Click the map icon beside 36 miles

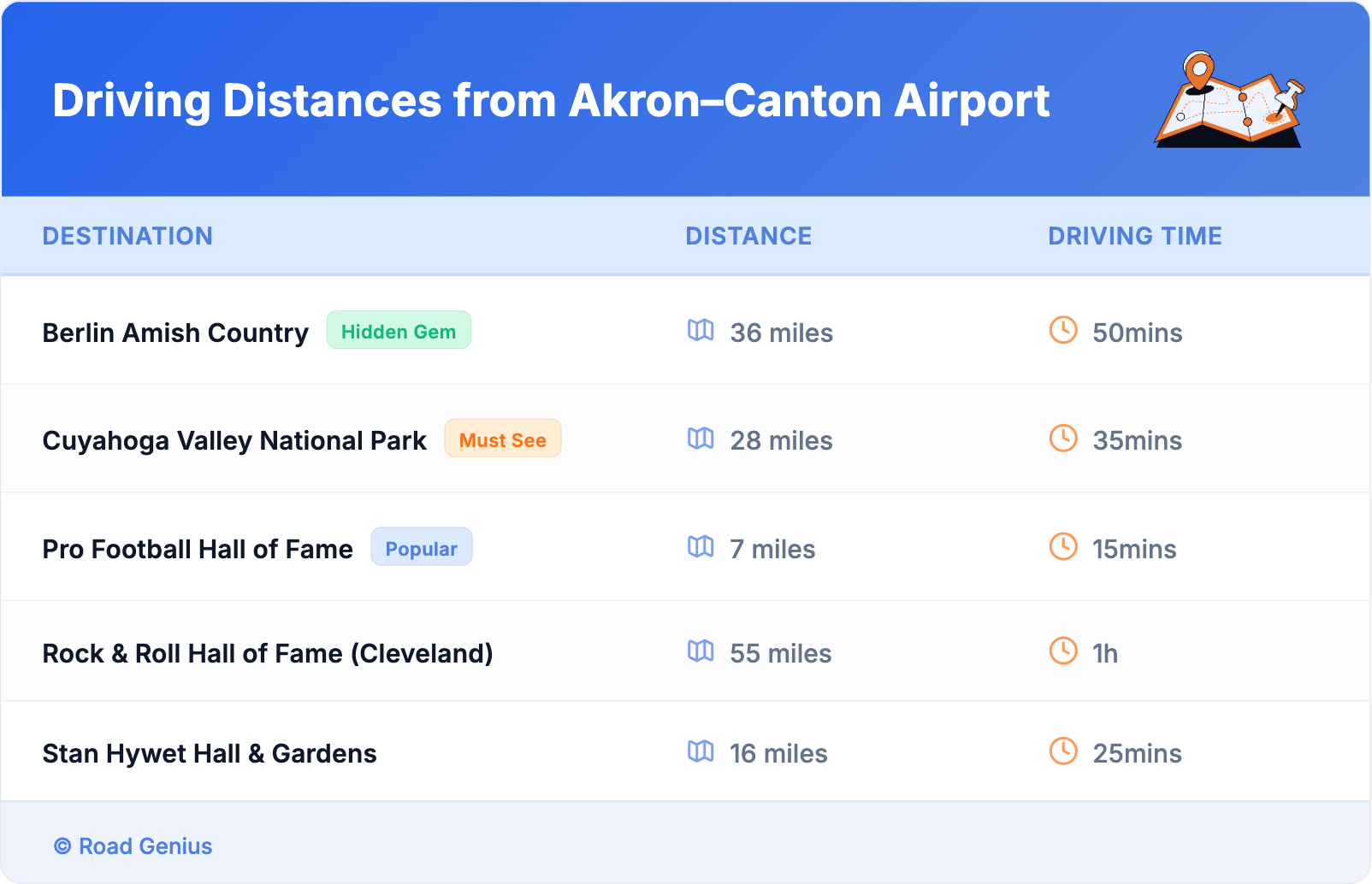(x=701, y=330)
